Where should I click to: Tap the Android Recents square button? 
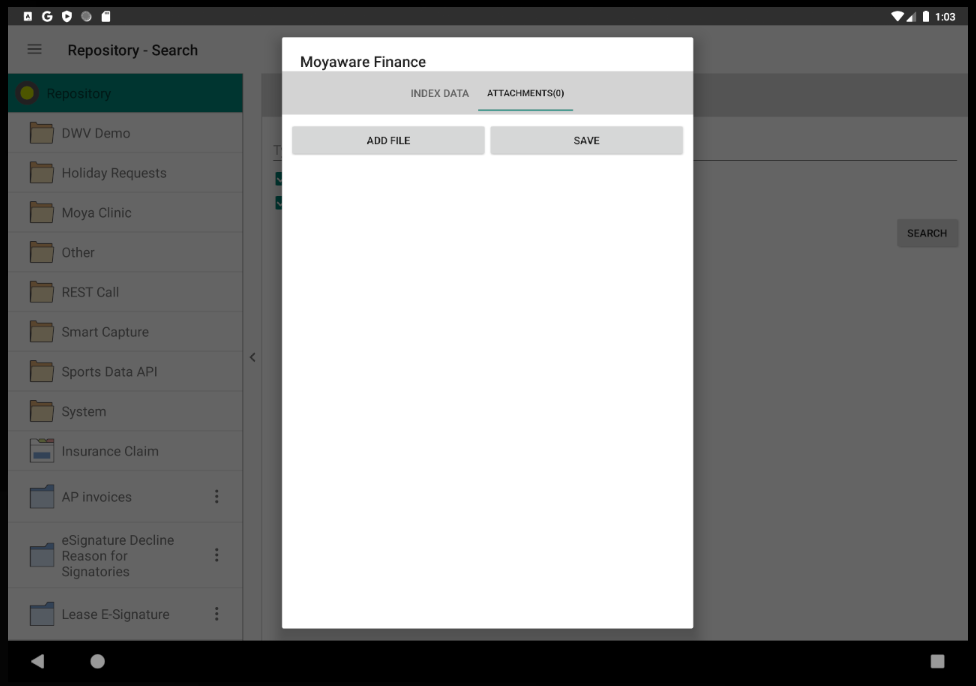(937, 661)
